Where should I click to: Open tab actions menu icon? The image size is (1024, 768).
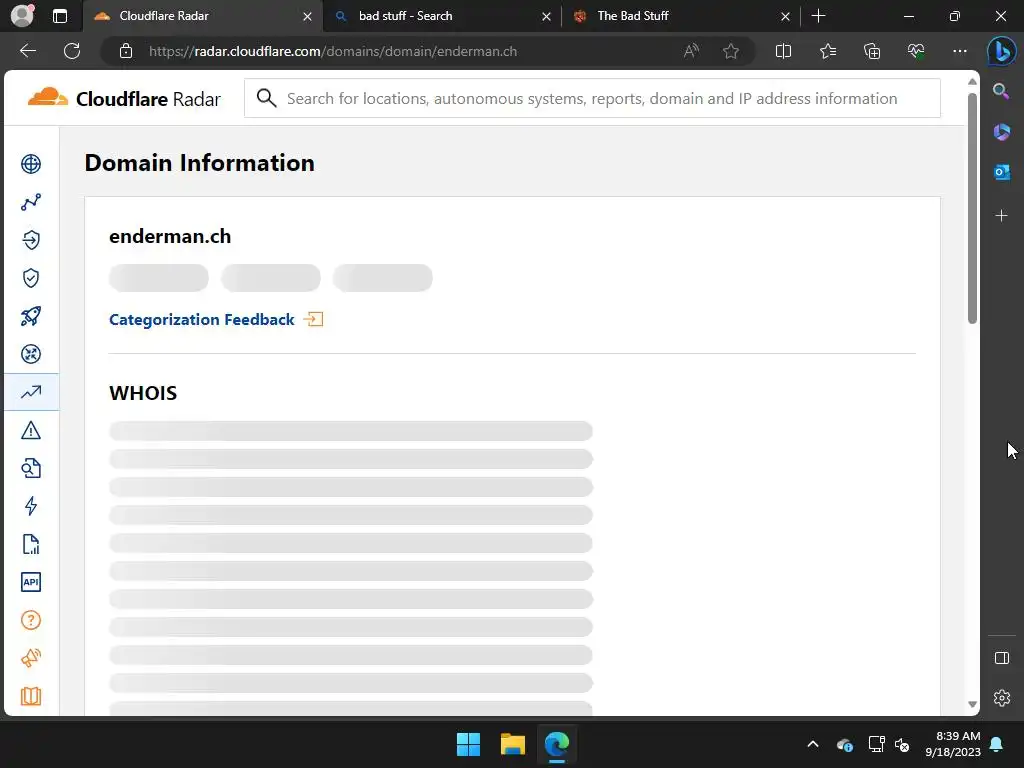59,16
